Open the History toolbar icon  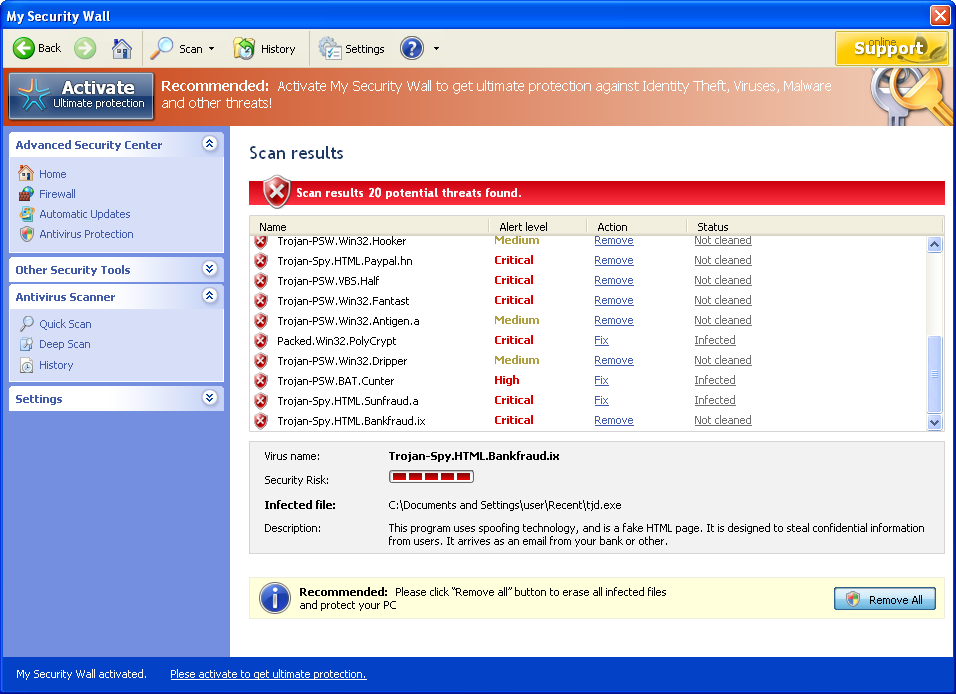point(244,48)
